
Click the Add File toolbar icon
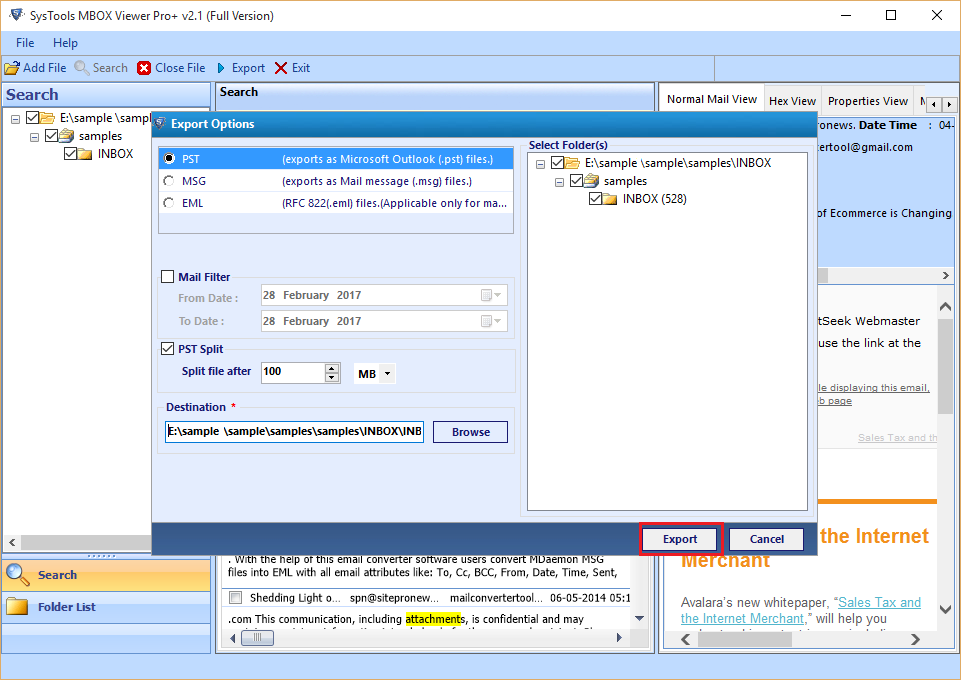point(12,68)
